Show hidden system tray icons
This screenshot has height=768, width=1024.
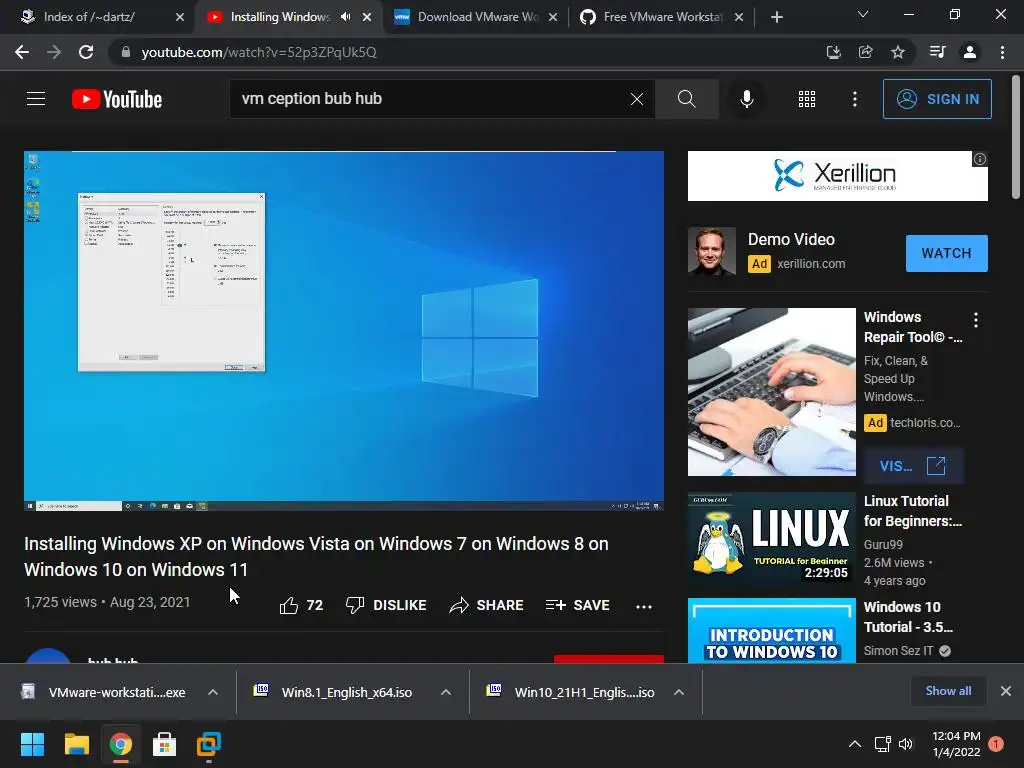pos(854,744)
